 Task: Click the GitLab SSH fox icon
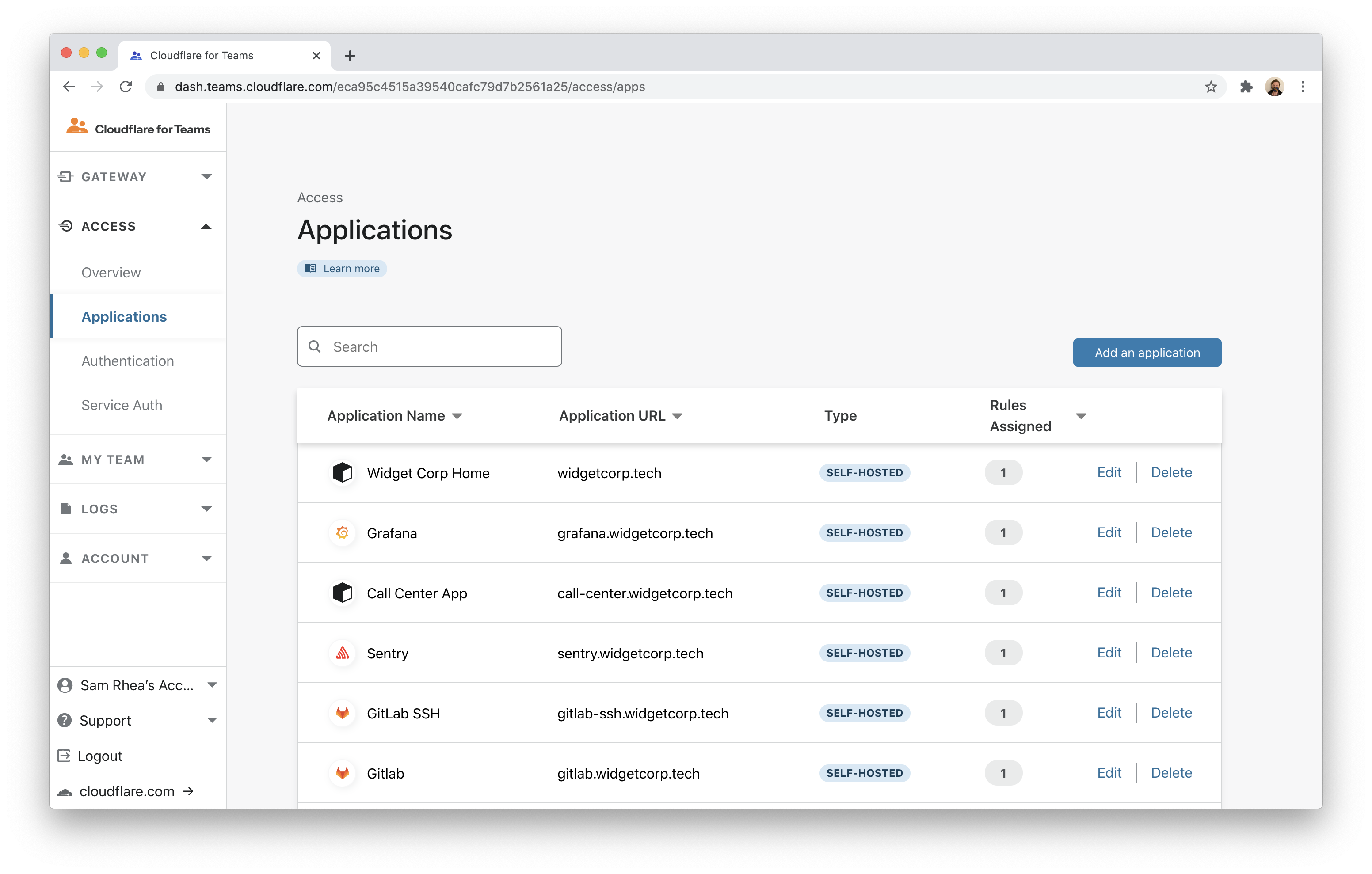pyautogui.click(x=343, y=713)
